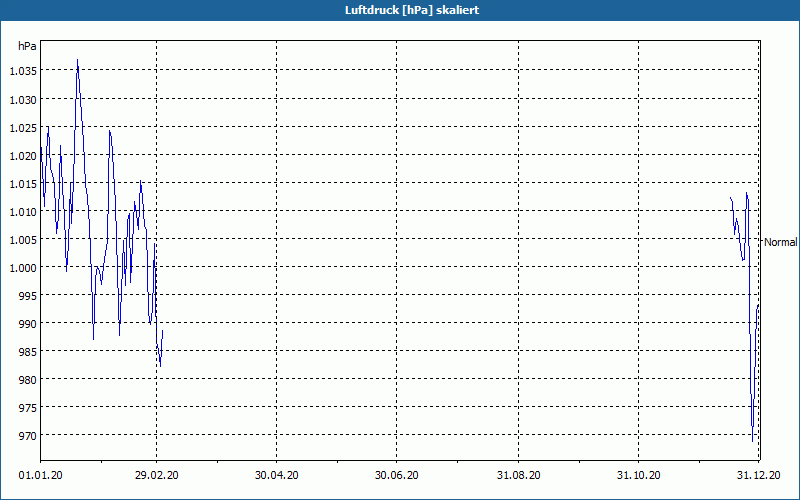The image size is (800, 500).
Task: Click the 1.030 value on the y-axis
Action: [x=23, y=99]
